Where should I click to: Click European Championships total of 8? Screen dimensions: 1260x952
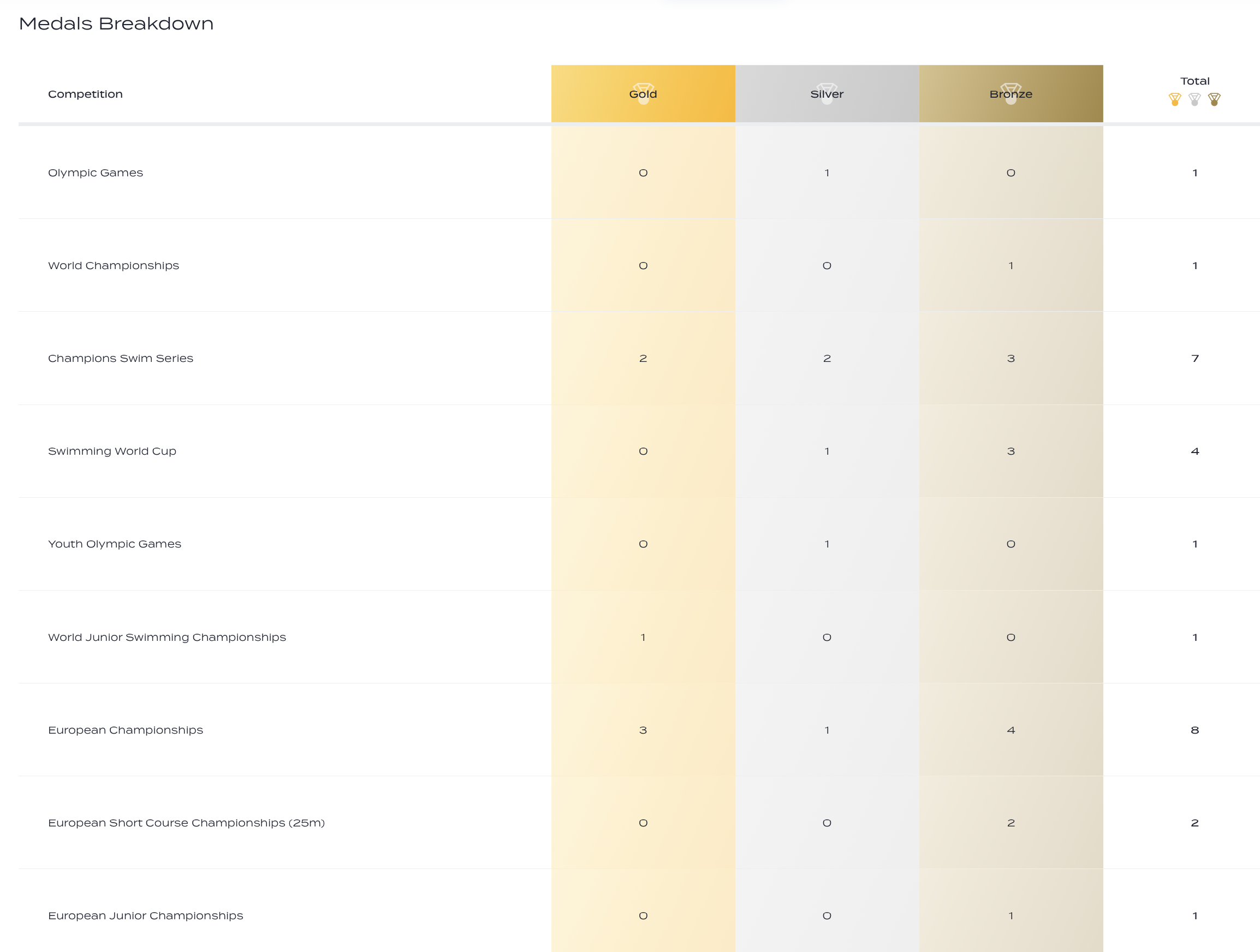pos(1195,730)
